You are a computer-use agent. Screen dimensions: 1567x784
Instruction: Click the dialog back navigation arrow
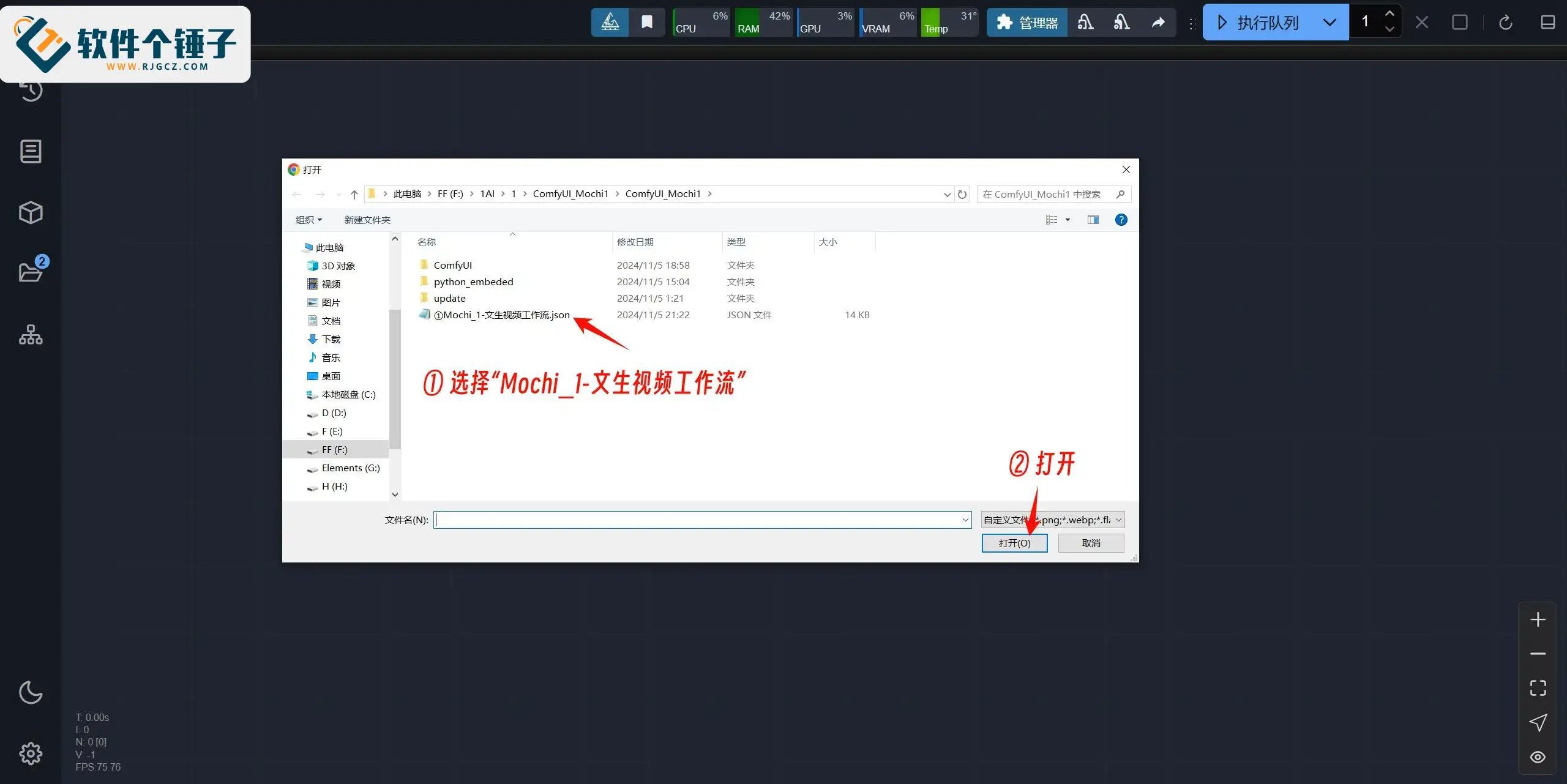click(x=297, y=195)
